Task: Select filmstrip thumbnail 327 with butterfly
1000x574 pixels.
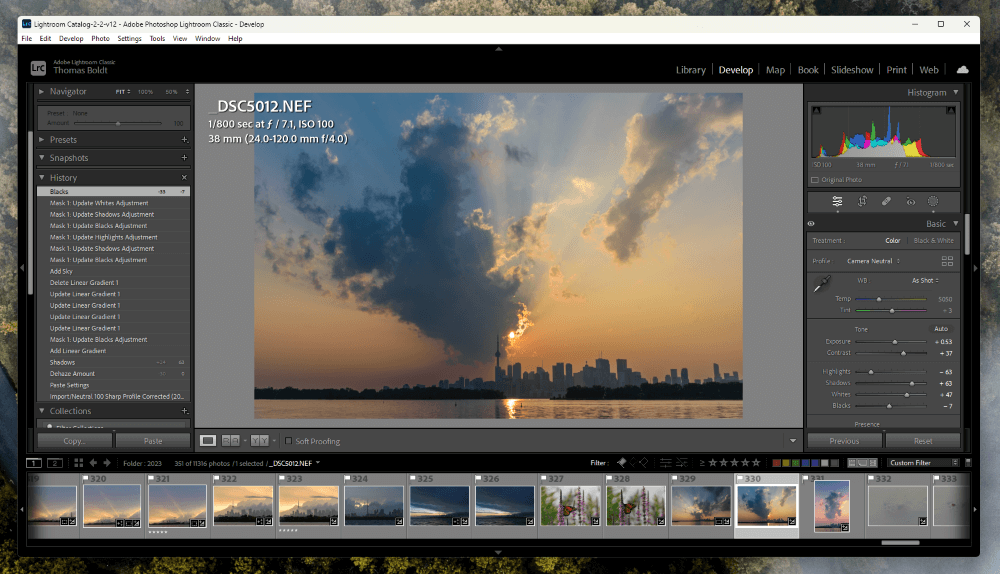Action: pos(571,505)
